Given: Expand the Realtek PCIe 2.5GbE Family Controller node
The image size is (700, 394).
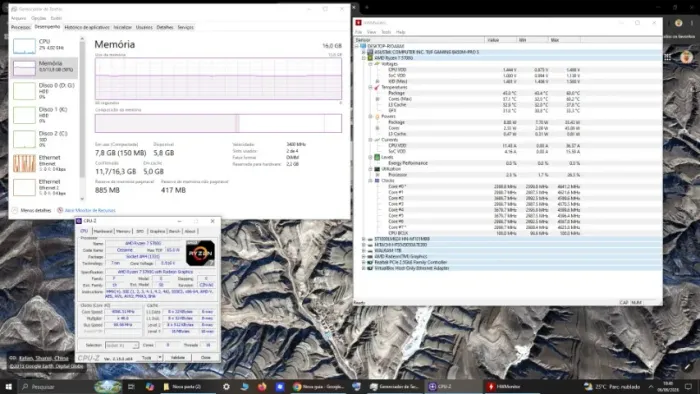Looking at the screenshot, I should click(x=364, y=262).
